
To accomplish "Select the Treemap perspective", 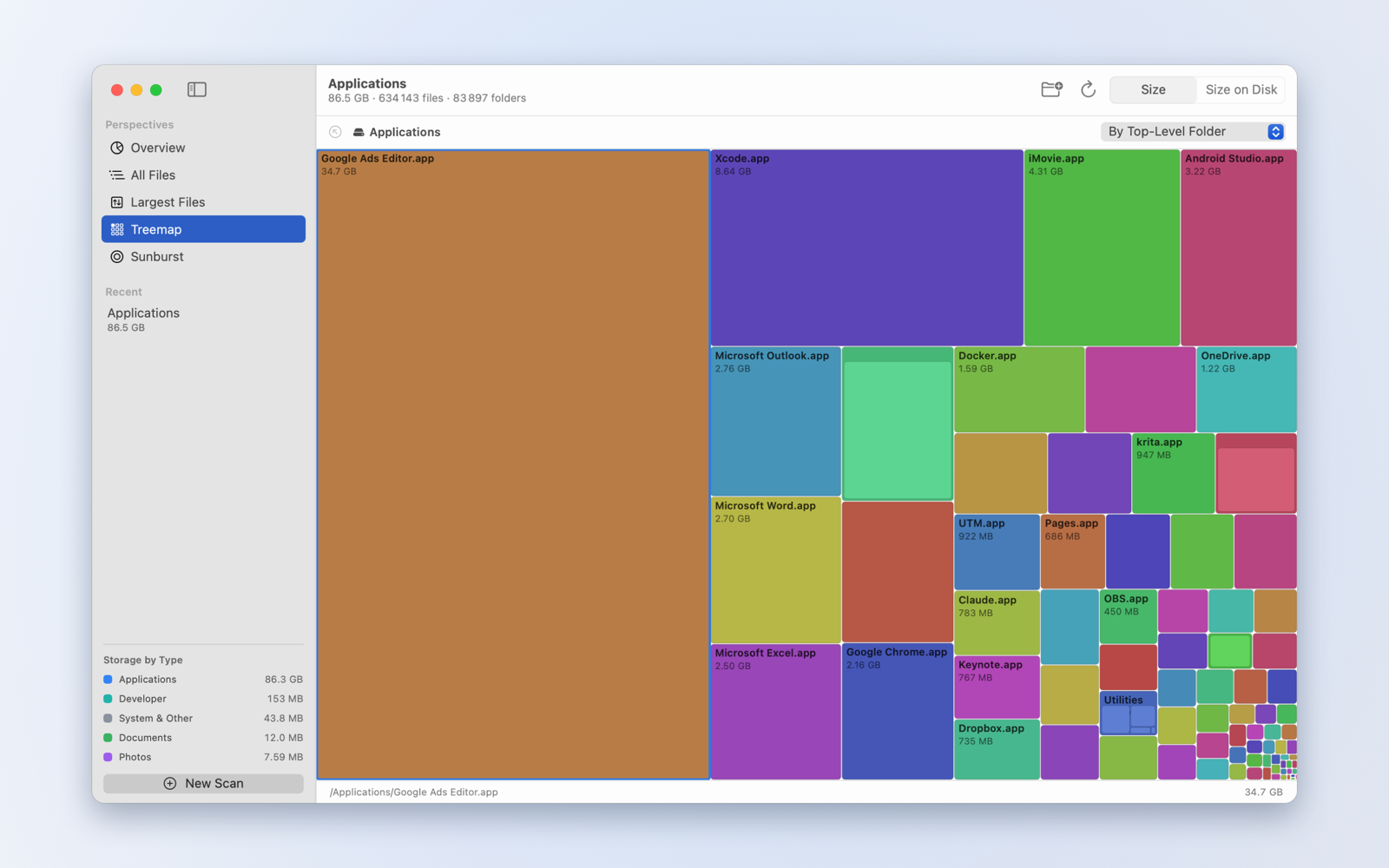I will (203, 229).
